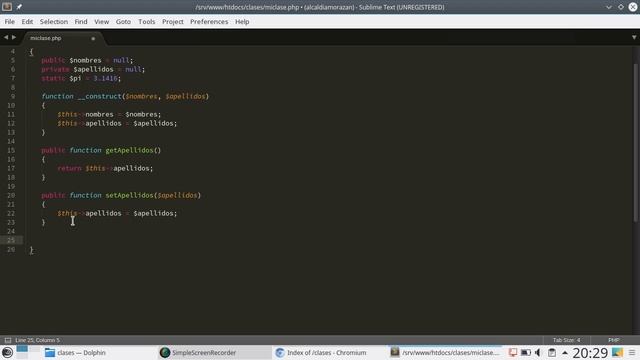Click the desktop picture icon next to the clock

tap(617, 352)
